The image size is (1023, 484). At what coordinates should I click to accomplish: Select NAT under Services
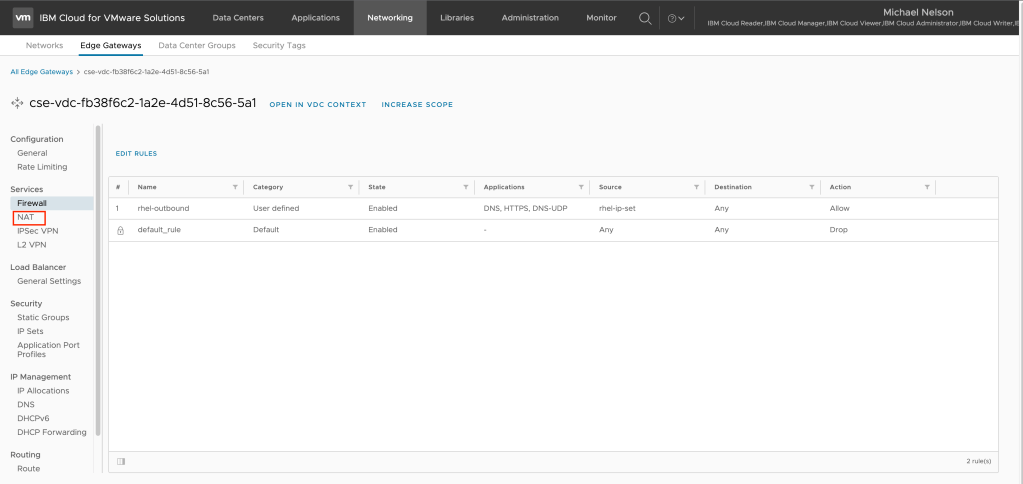click(x=26, y=217)
